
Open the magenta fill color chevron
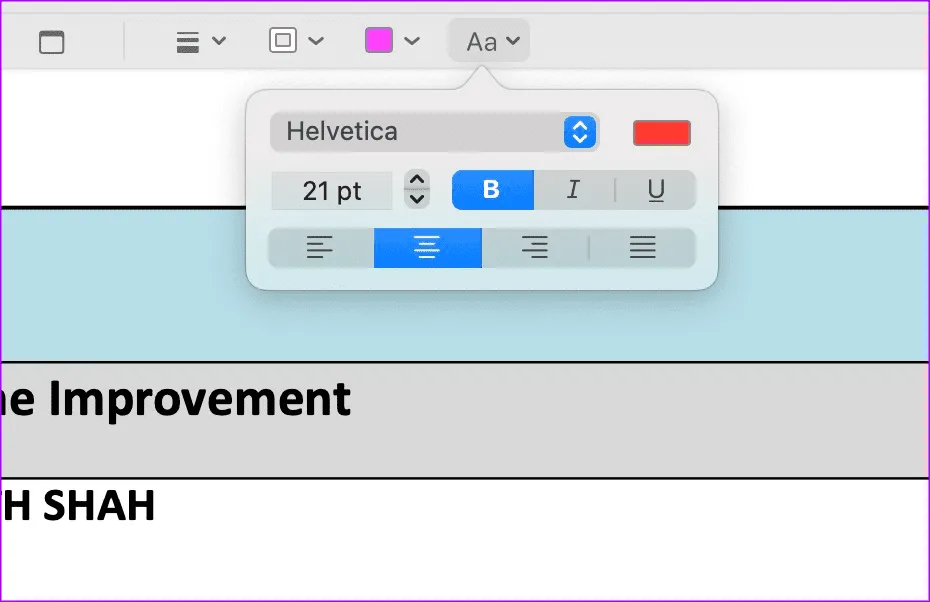click(412, 42)
